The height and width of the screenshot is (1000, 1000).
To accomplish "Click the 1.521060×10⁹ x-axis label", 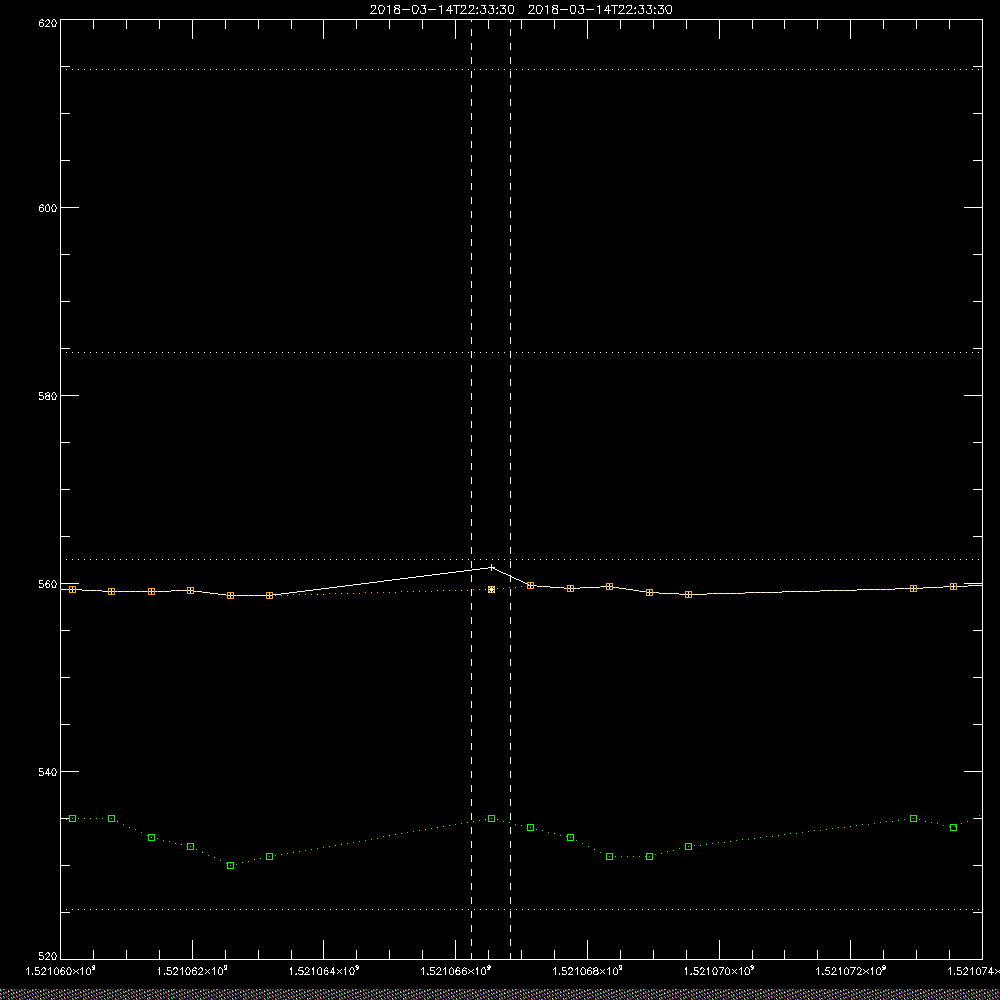I will click(61, 971).
